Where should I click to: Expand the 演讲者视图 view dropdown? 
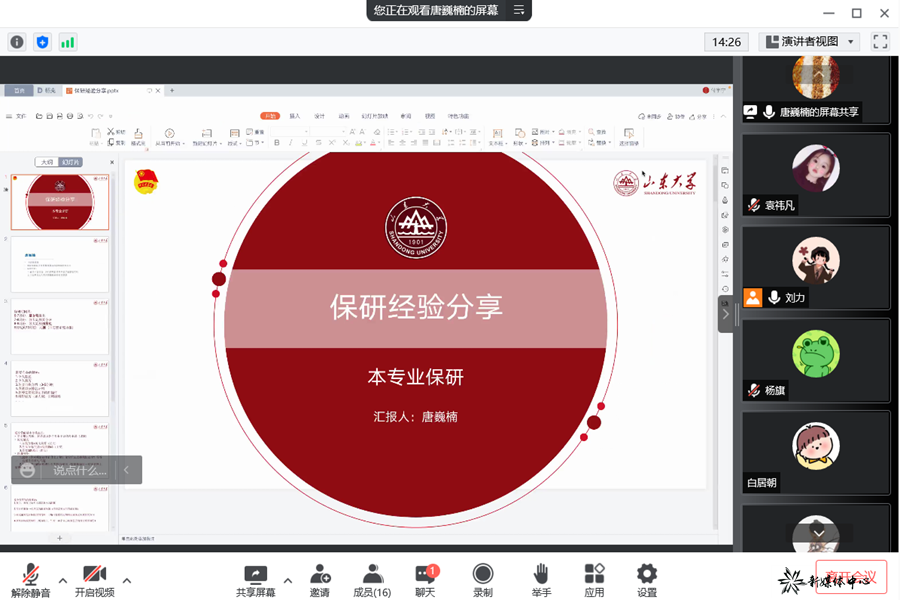click(810, 42)
